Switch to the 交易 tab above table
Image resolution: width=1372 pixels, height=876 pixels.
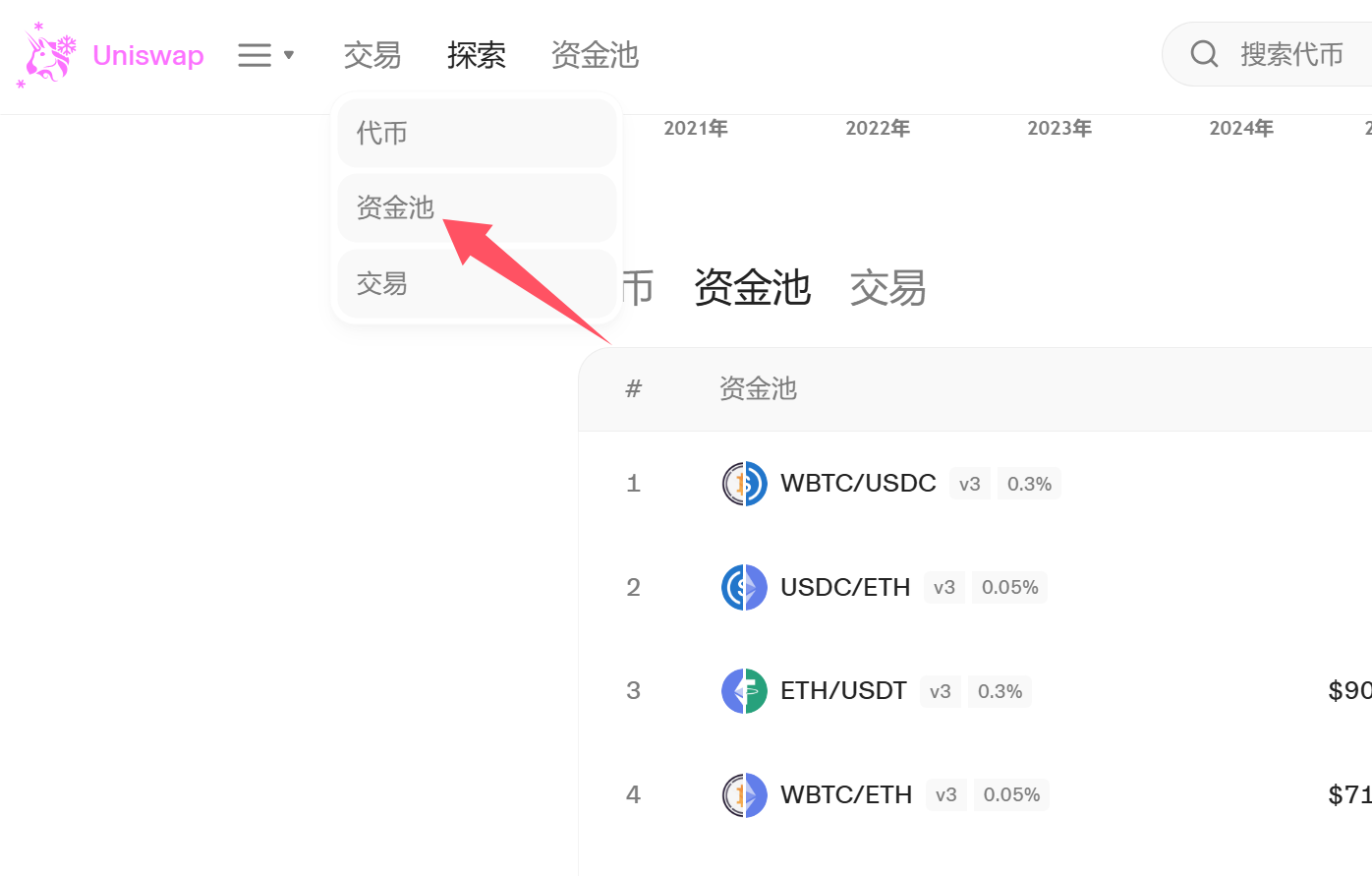[x=887, y=288]
